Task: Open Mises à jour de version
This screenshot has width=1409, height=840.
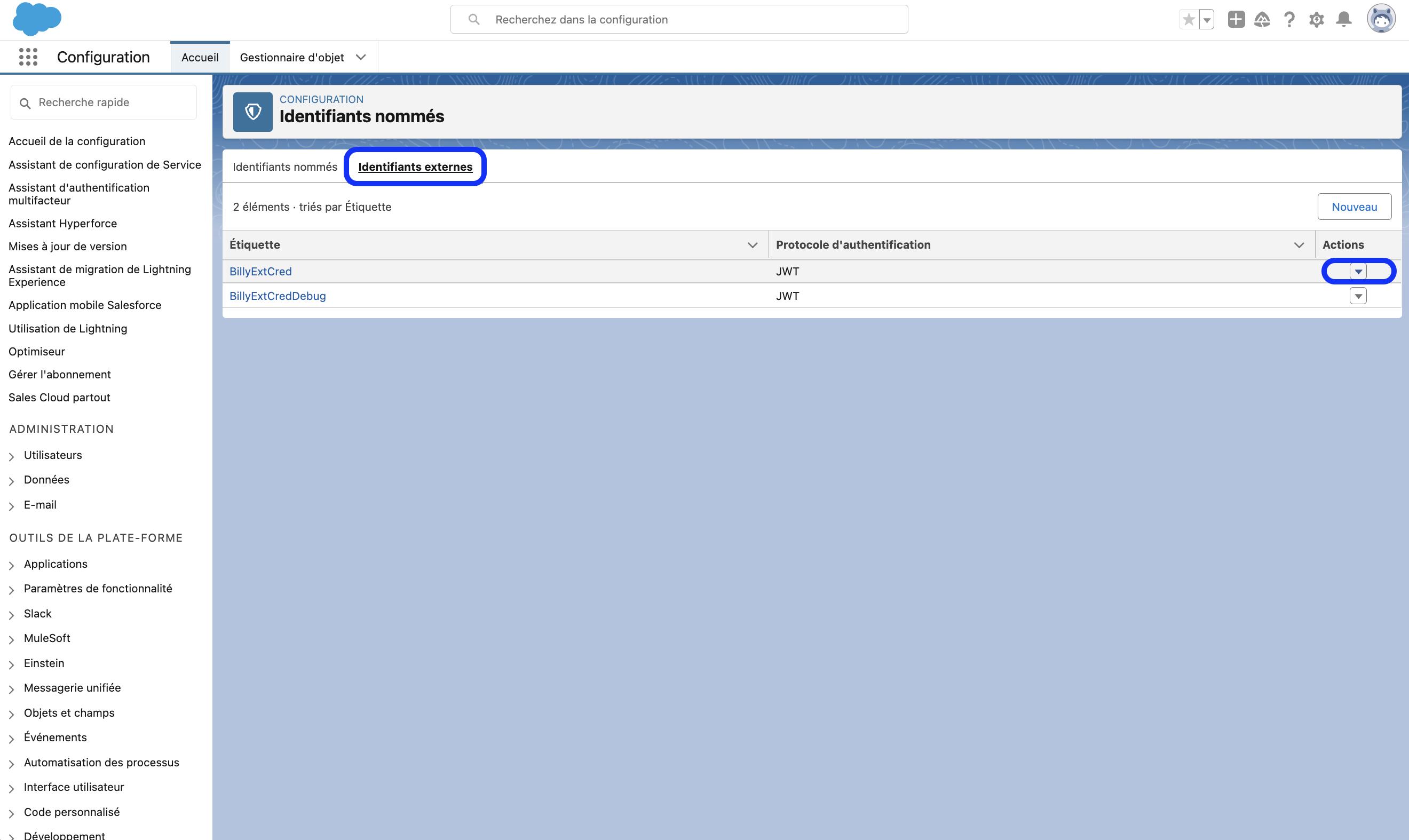Action: (68, 246)
